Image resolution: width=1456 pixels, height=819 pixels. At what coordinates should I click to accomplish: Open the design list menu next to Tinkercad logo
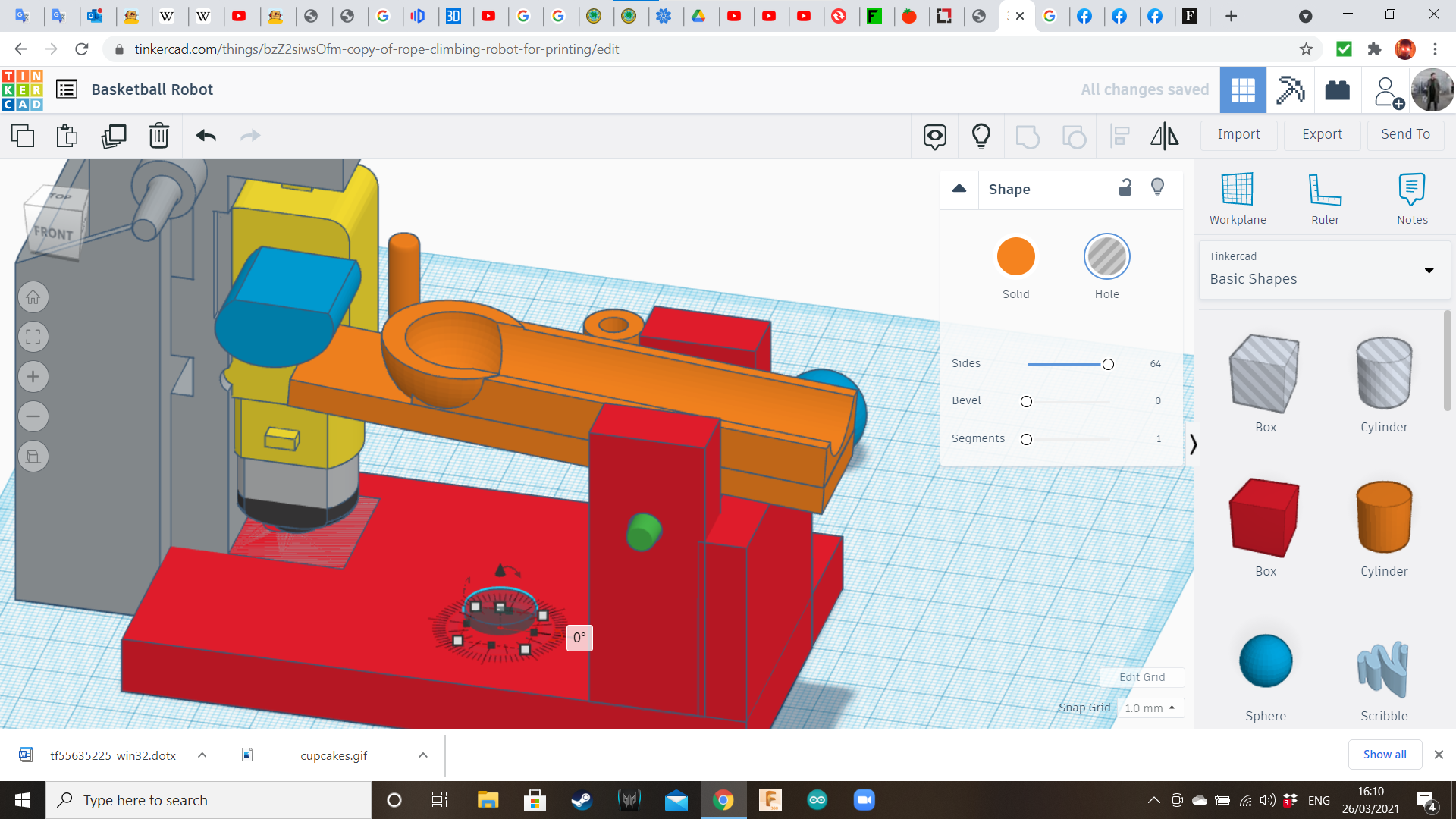(x=67, y=89)
